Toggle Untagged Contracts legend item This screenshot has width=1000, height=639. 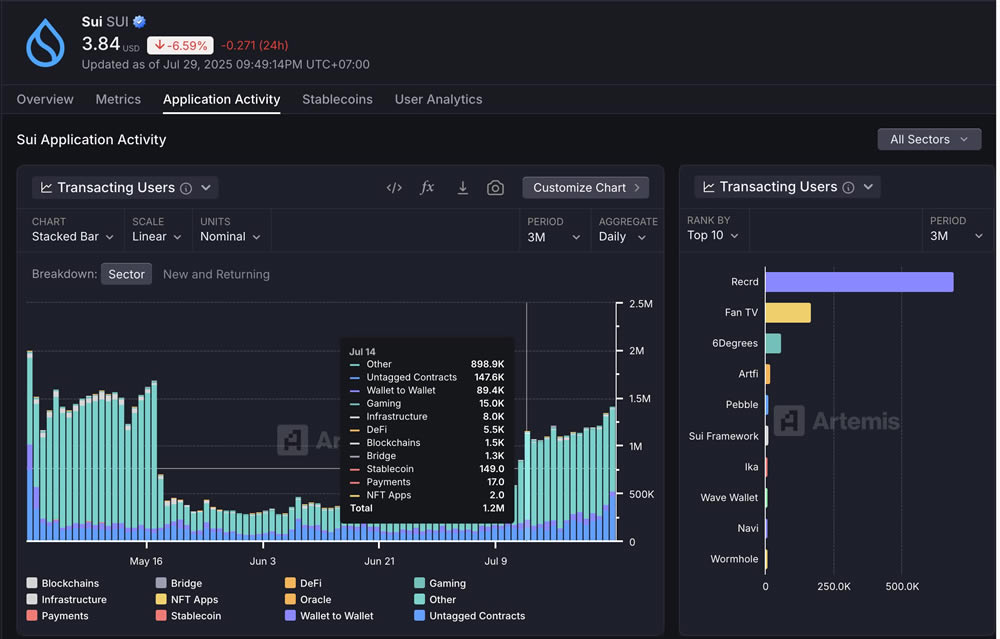click(476, 616)
